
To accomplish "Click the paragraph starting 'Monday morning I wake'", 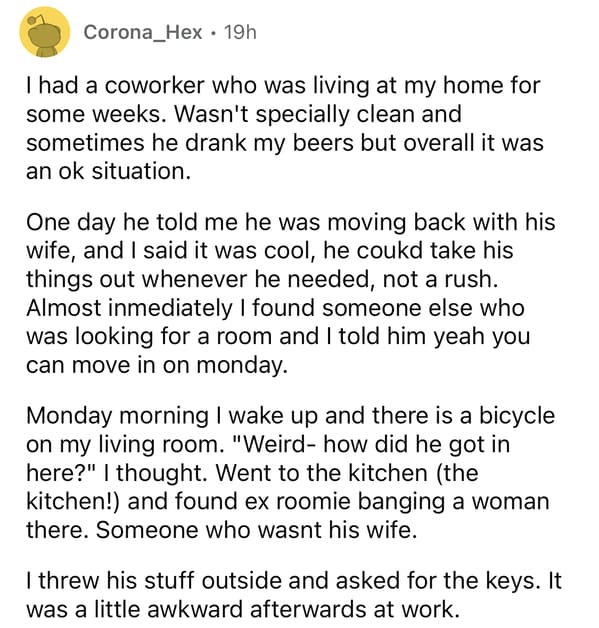I will (x=290, y=473).
